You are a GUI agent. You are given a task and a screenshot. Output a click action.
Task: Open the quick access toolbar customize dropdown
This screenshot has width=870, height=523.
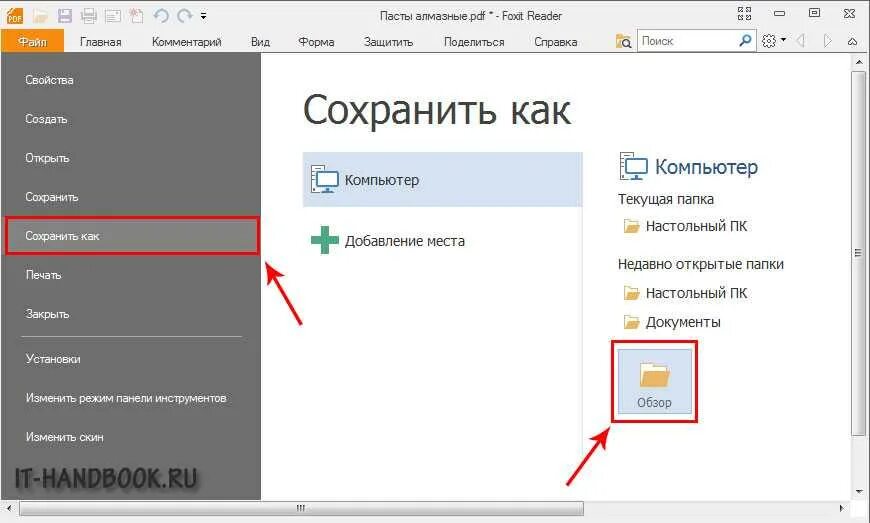(204, 16)
